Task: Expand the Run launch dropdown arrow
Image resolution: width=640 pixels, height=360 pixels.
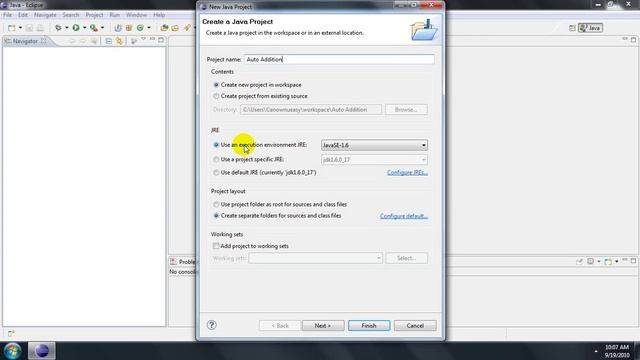Action: [x=84, y=28]
